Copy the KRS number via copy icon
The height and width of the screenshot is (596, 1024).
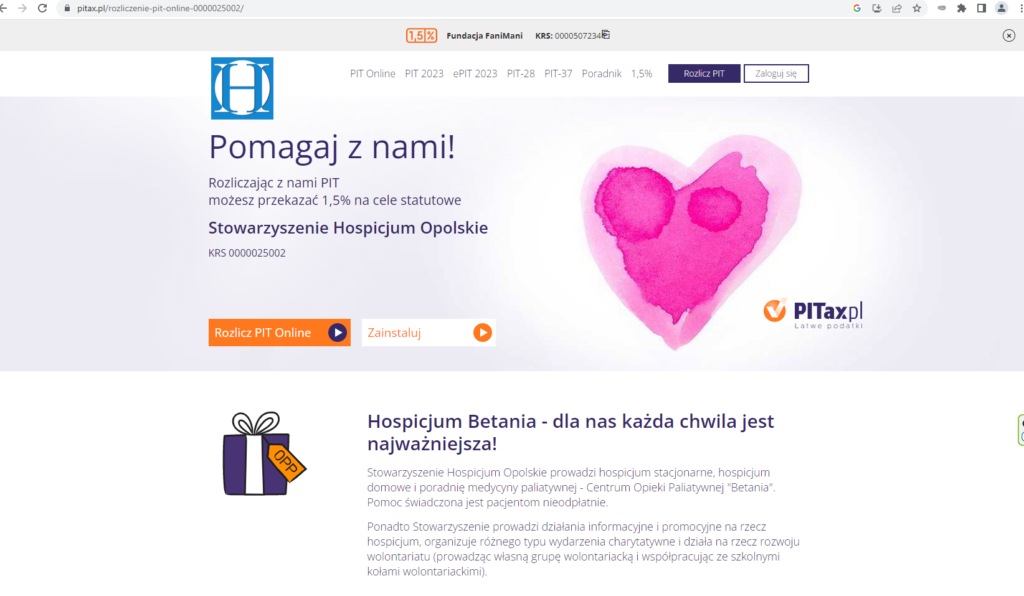coord(605,35)
